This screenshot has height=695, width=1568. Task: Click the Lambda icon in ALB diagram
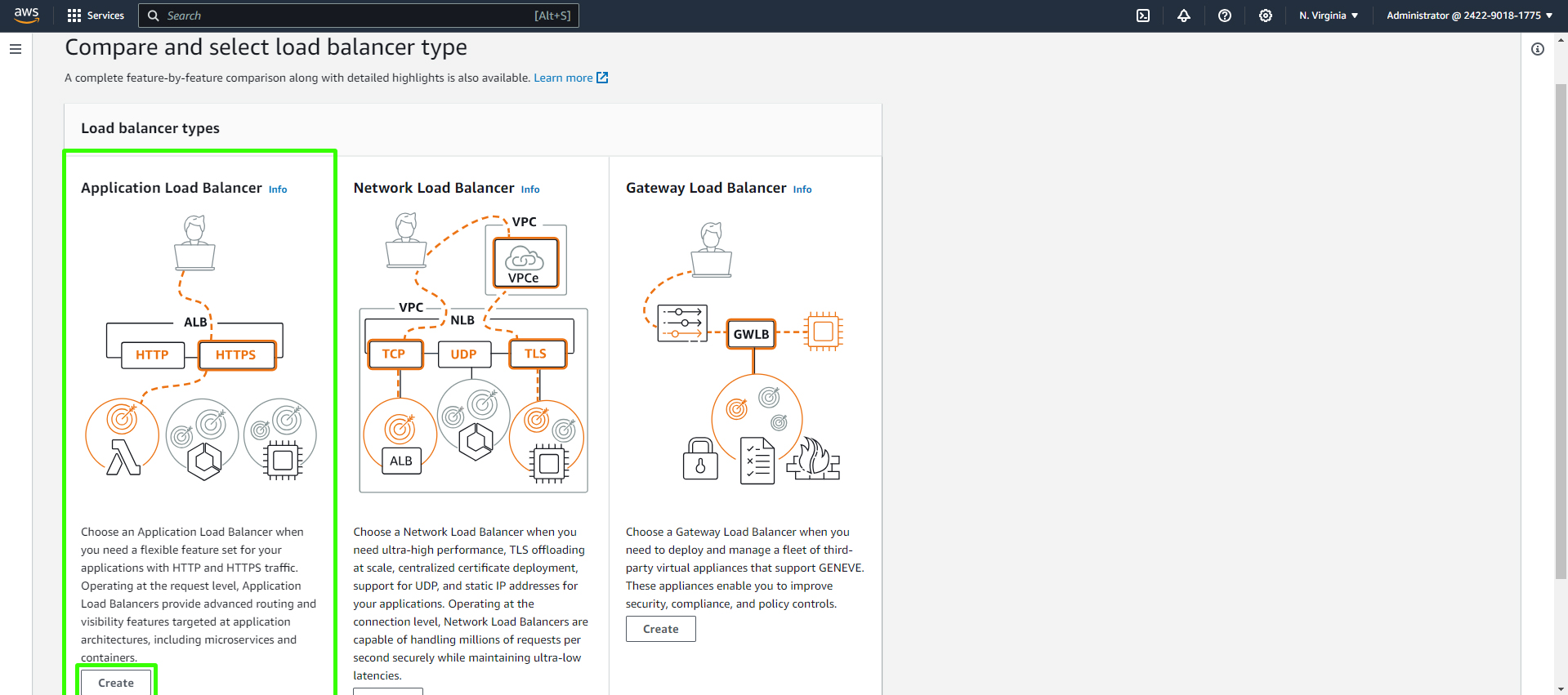coord(124,457)
